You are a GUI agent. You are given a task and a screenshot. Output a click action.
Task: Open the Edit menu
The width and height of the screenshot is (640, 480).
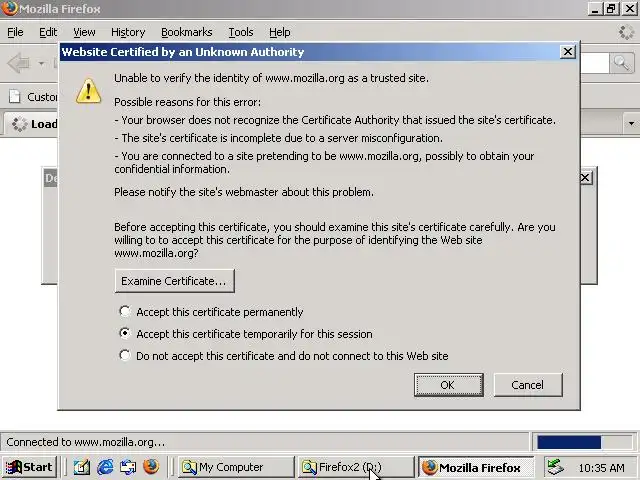48,32
